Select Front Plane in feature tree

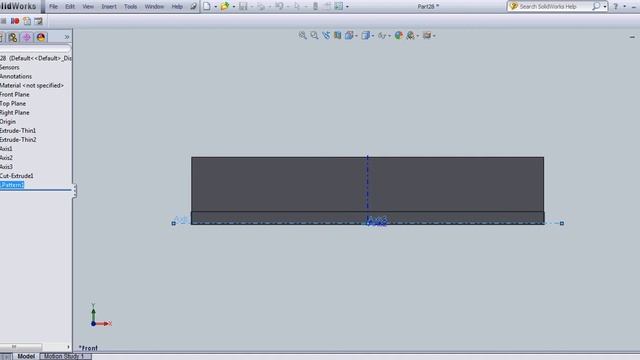pos(15,94)
